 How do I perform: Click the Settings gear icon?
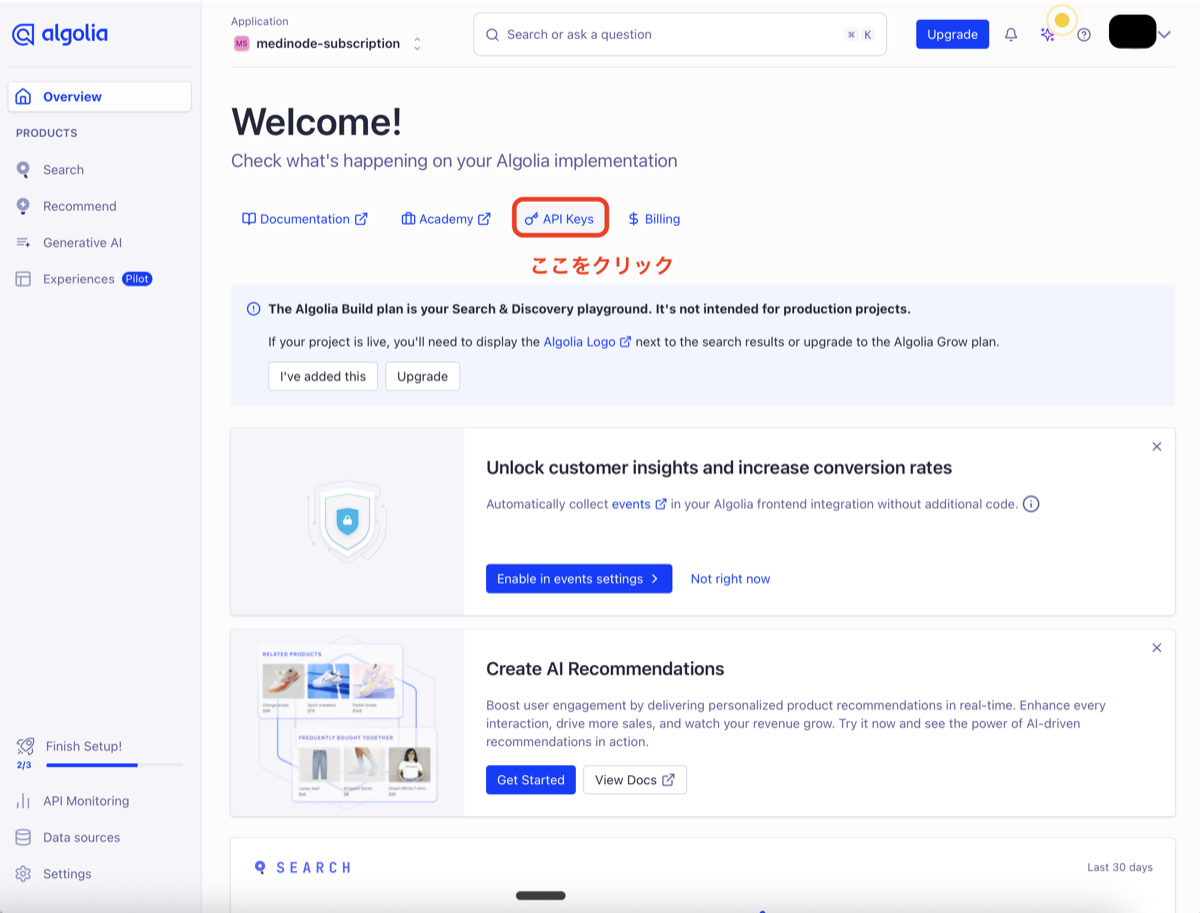point(23,874)
